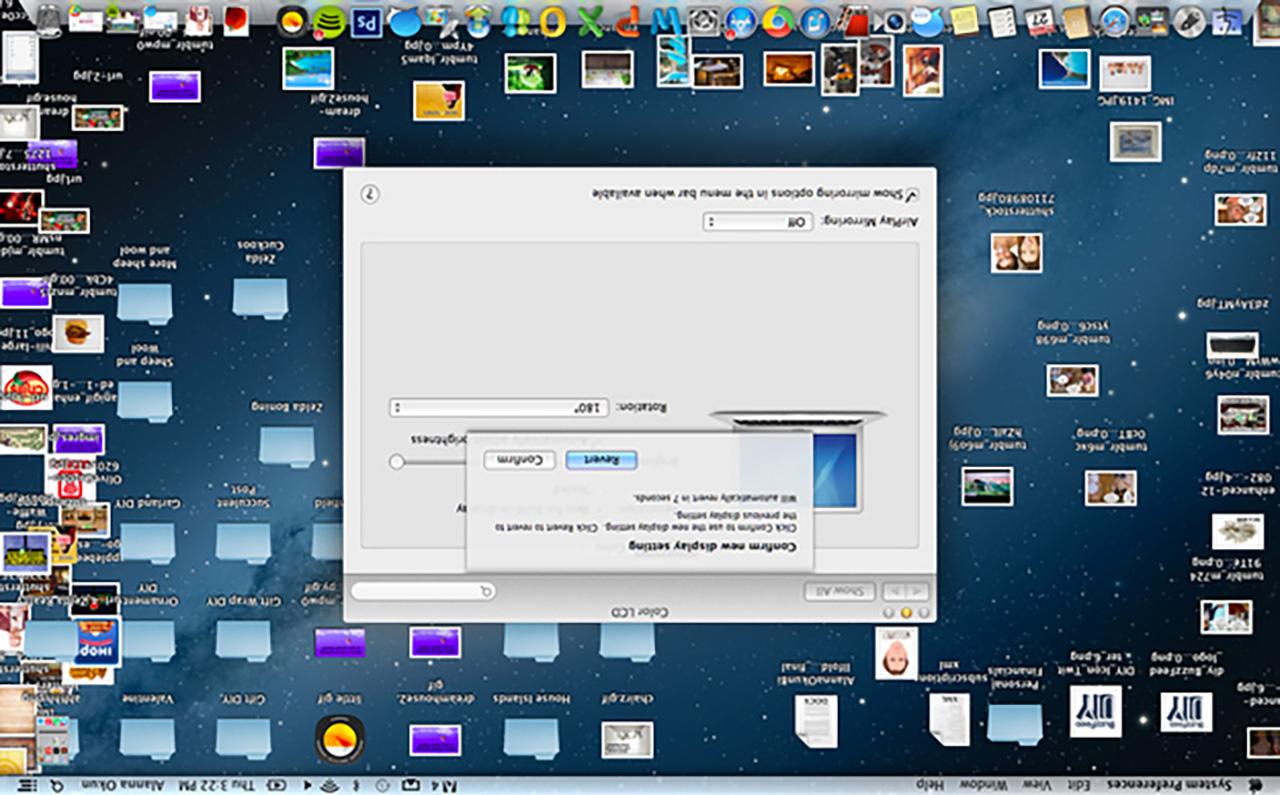1280x795 pixels.
Task: Open the AirPlay Mirroring dropdown
Action: [x=757, y=222]
